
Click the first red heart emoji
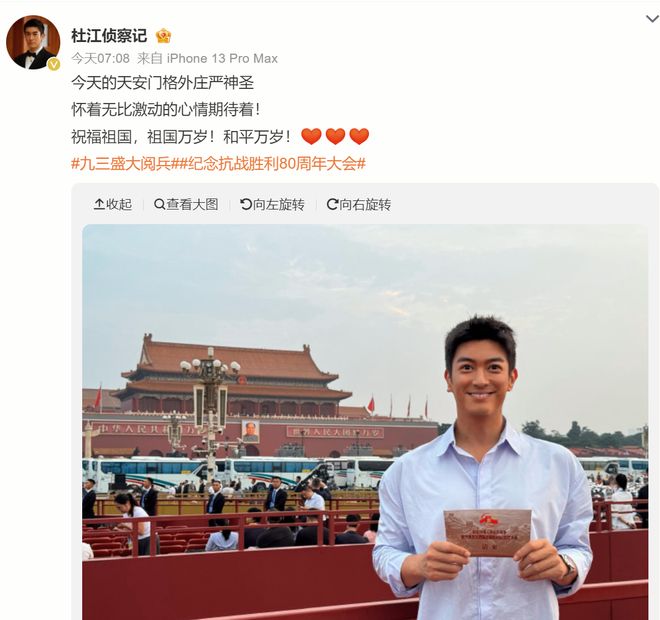pos(311,136)
